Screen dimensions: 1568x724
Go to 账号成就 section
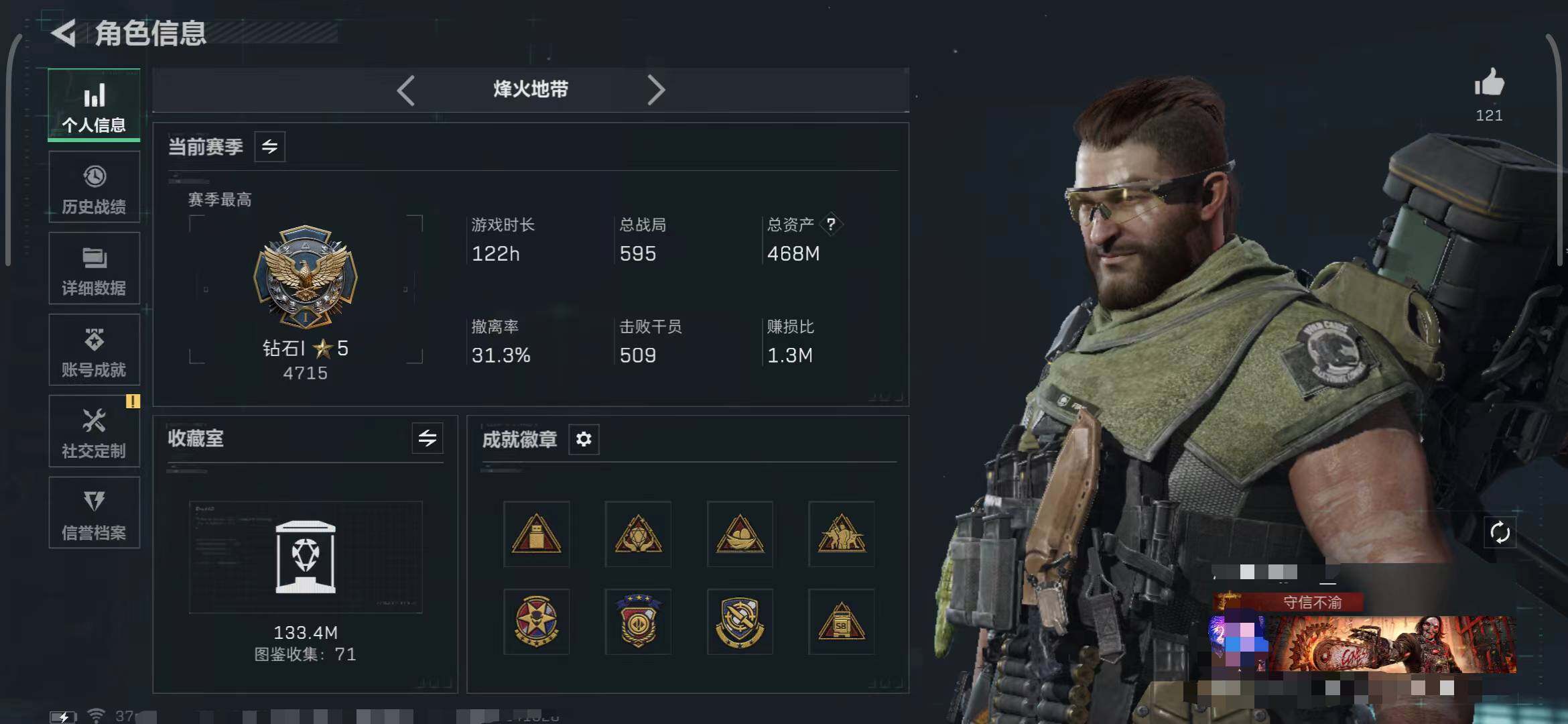point(94,350)
